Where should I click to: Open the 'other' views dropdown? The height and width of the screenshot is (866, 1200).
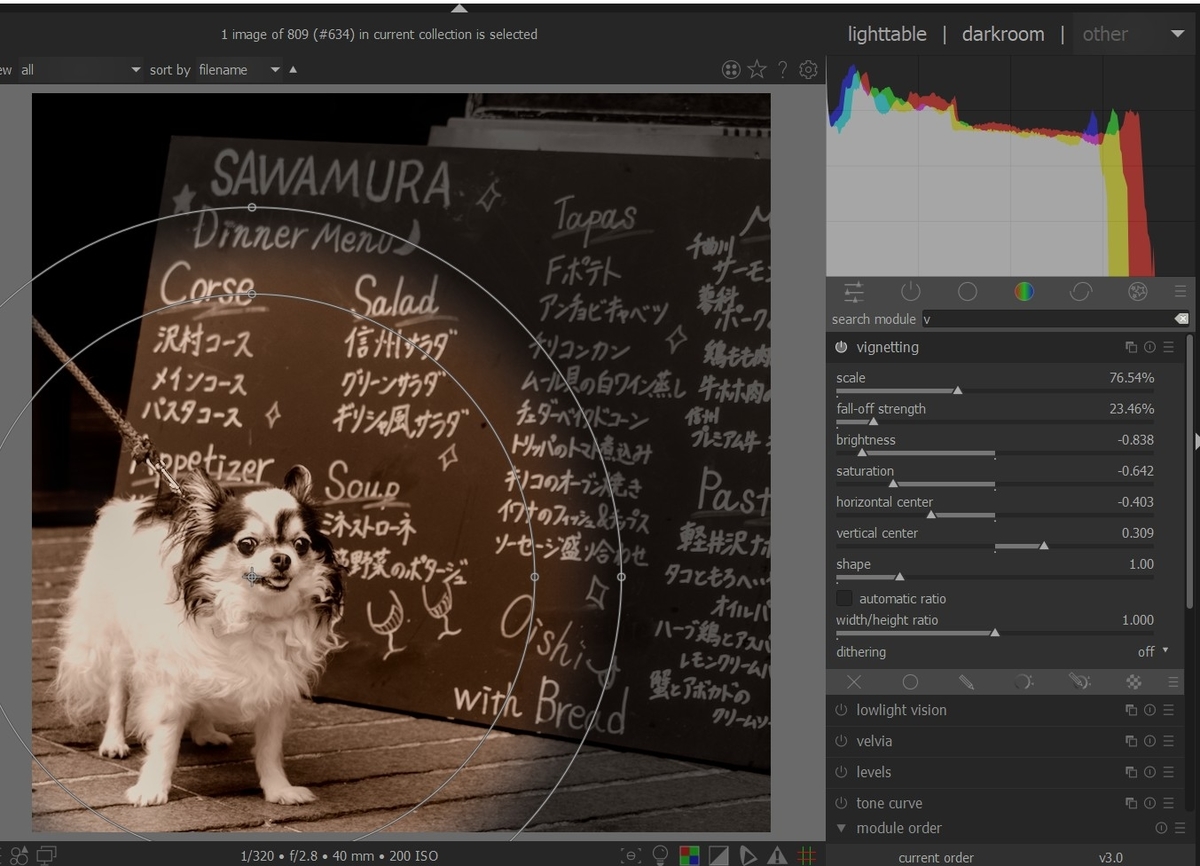[1133, 34]
